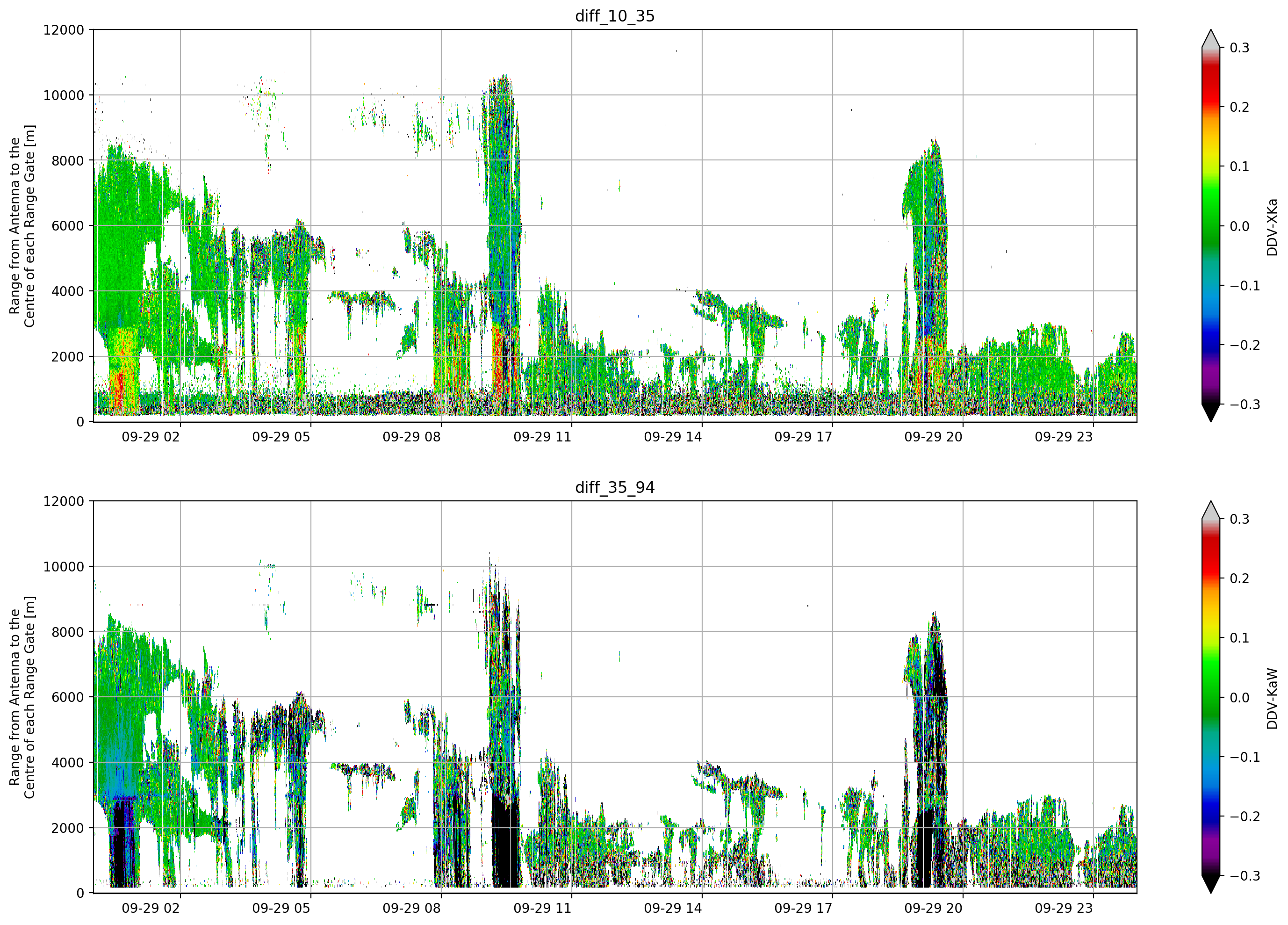Click the 4000 tick on the bottom plot

pos(68,763)
